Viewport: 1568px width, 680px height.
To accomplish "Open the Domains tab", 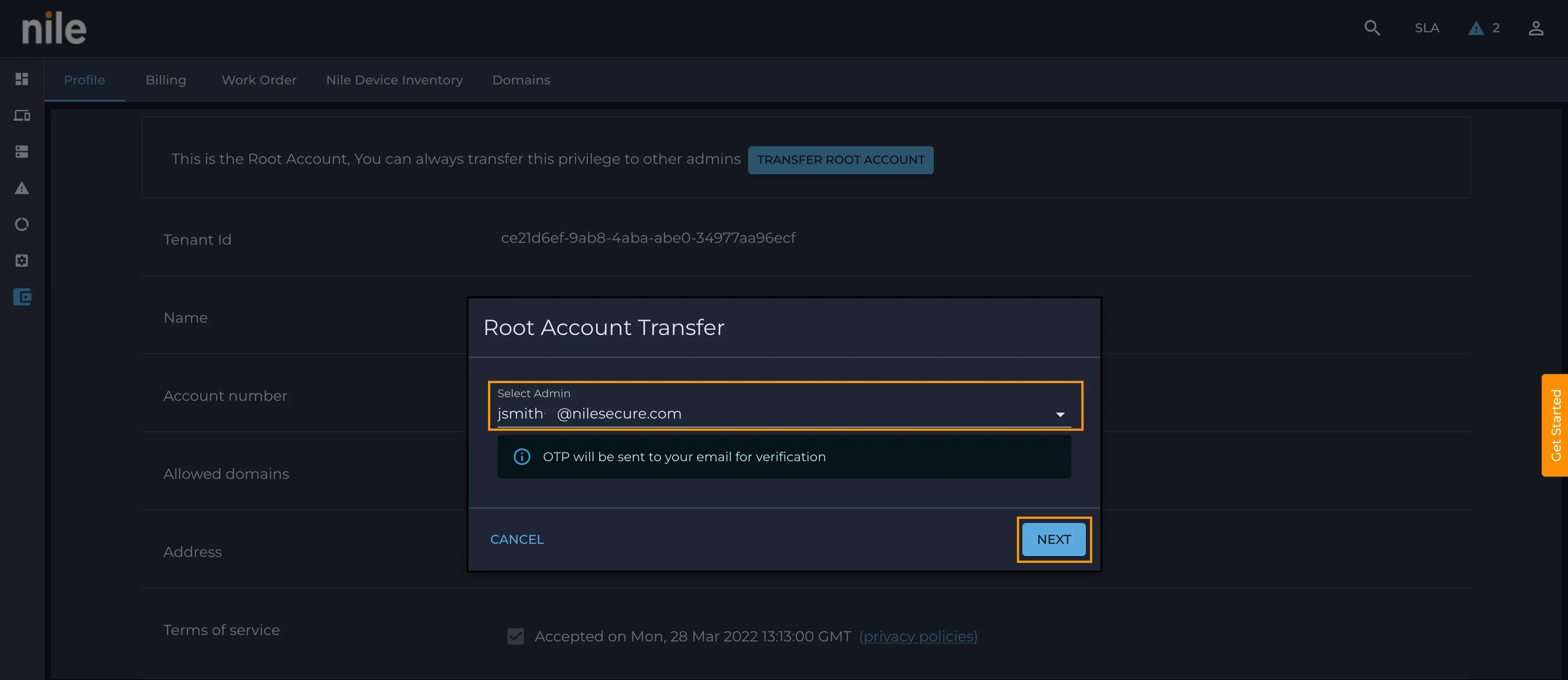I will tap(521, 80).
